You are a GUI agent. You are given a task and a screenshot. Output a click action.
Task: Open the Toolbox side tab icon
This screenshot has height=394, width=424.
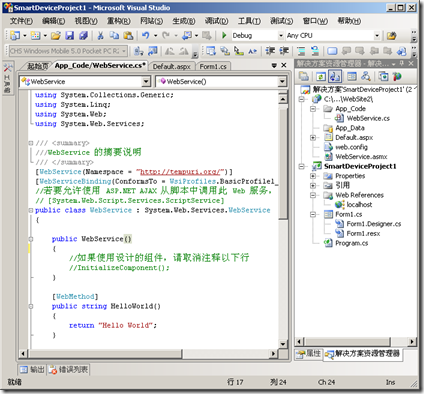click(8, 68)
